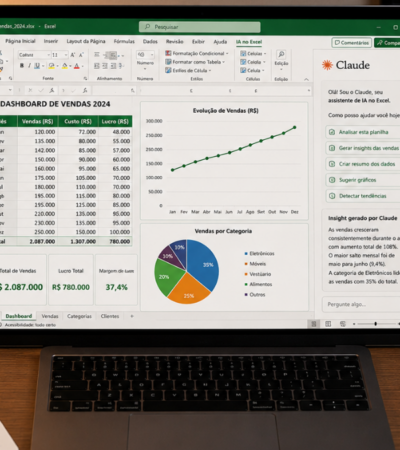Viewport: 400px width, 450px height.
Task: Switch to Page Break Preview in status bar
Action: pos(343,324)
